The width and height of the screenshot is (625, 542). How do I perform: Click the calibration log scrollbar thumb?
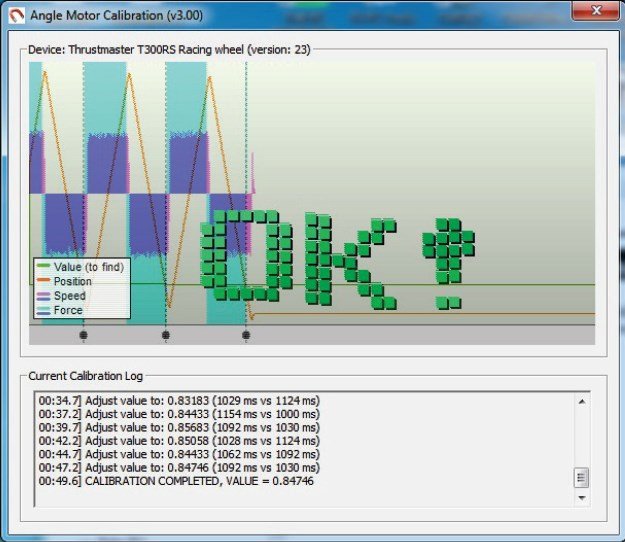click(581, 477)
